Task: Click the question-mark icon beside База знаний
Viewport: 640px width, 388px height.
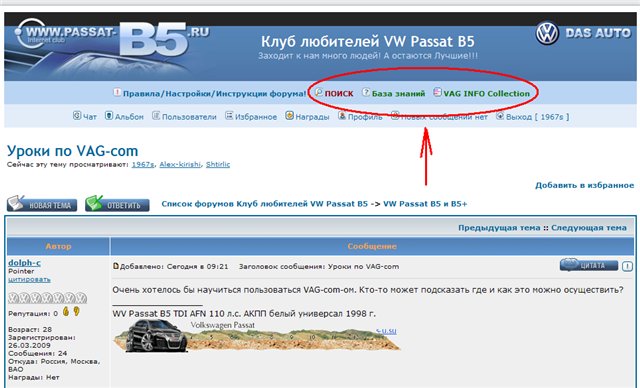Action: [x=366, y=93]
